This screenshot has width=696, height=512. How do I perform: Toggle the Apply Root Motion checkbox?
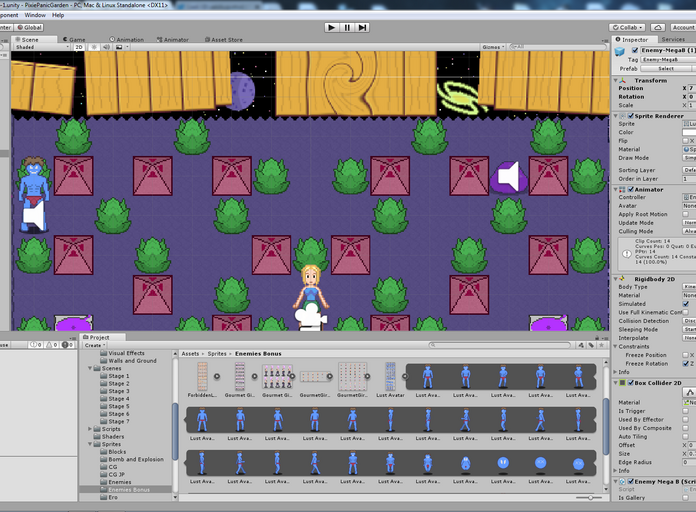point(686,214)
